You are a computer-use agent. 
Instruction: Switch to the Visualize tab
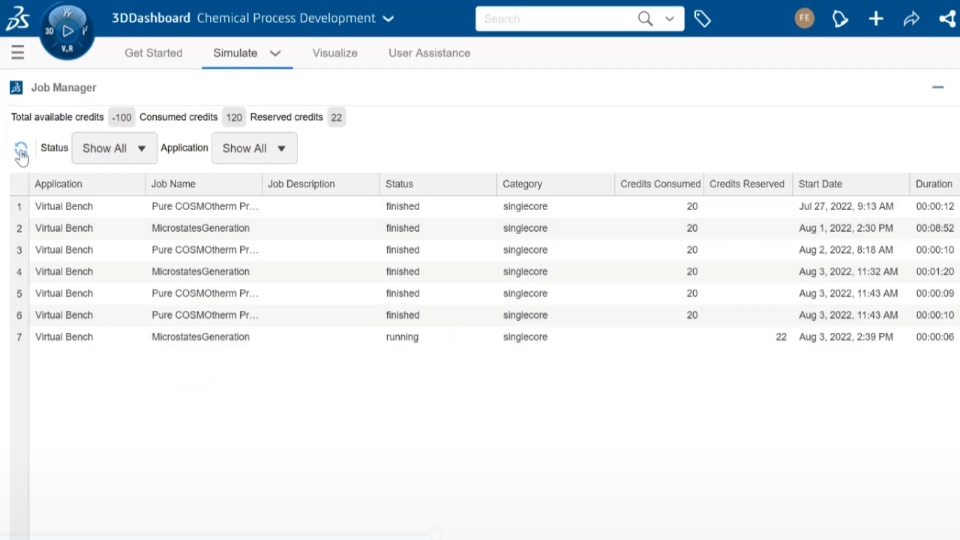(x=335, y=53)
